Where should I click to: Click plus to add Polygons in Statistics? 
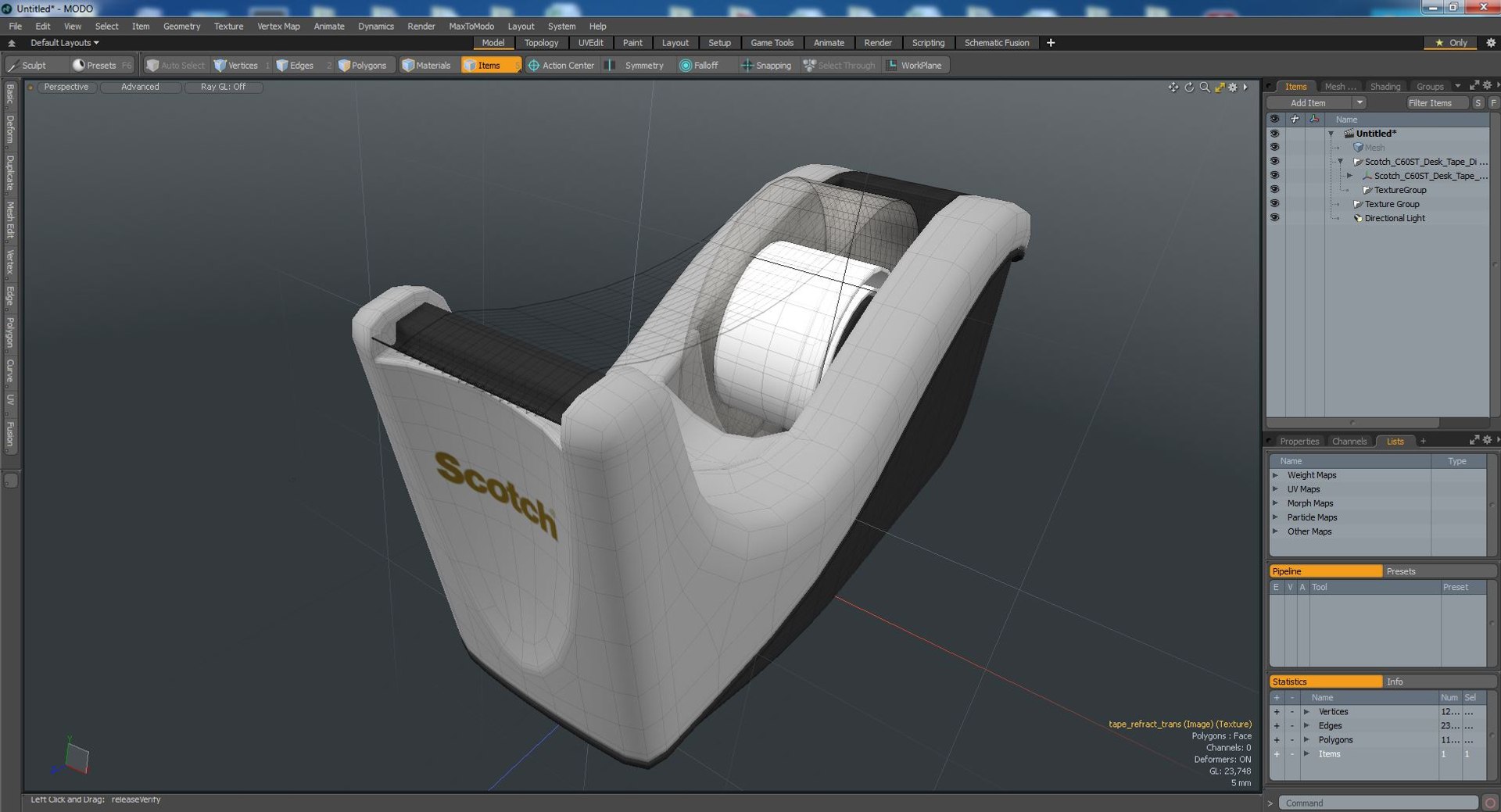pyautogui.click(x=1277, y=740)
